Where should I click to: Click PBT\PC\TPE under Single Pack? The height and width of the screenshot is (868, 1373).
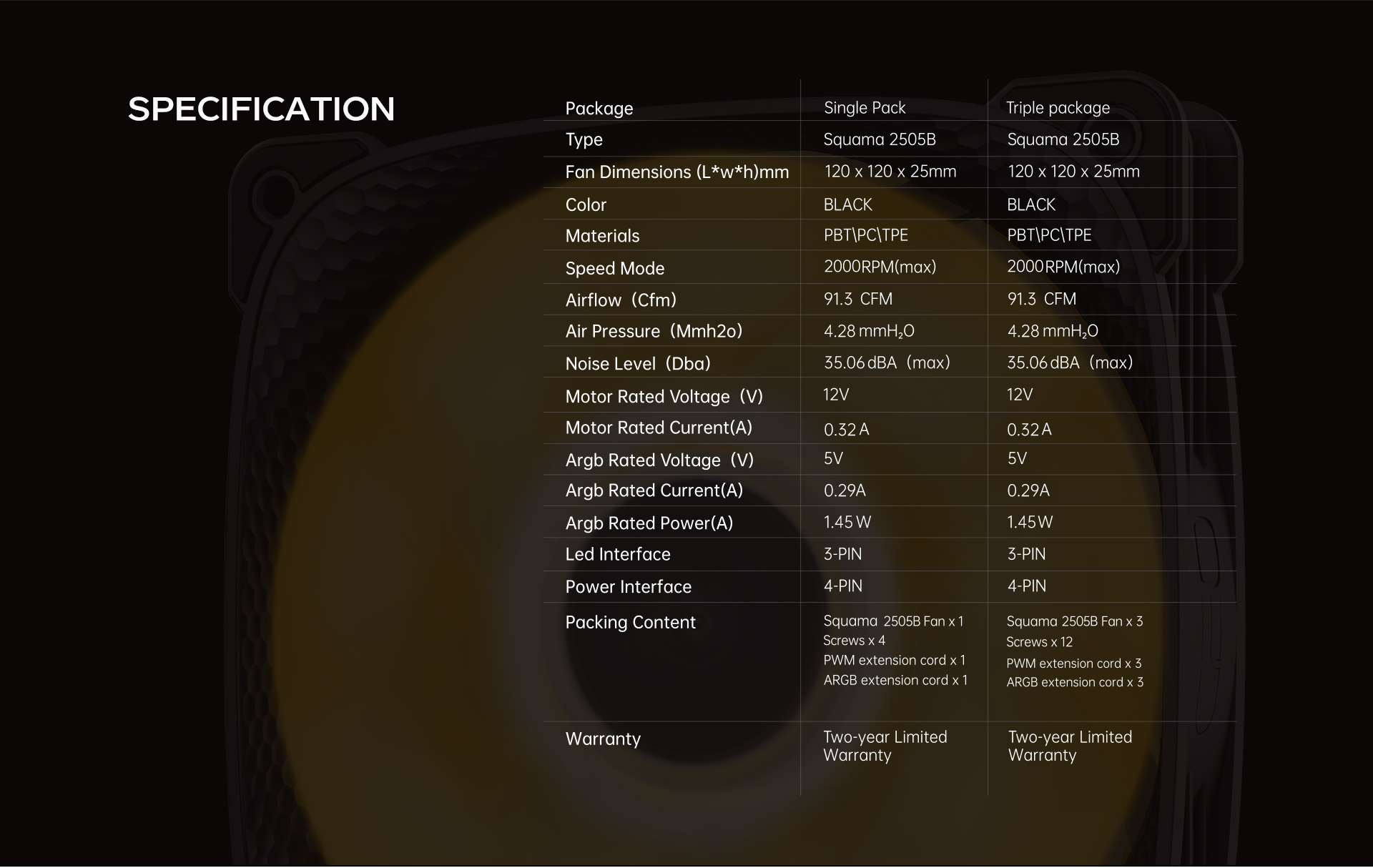(x=866, y=235)
